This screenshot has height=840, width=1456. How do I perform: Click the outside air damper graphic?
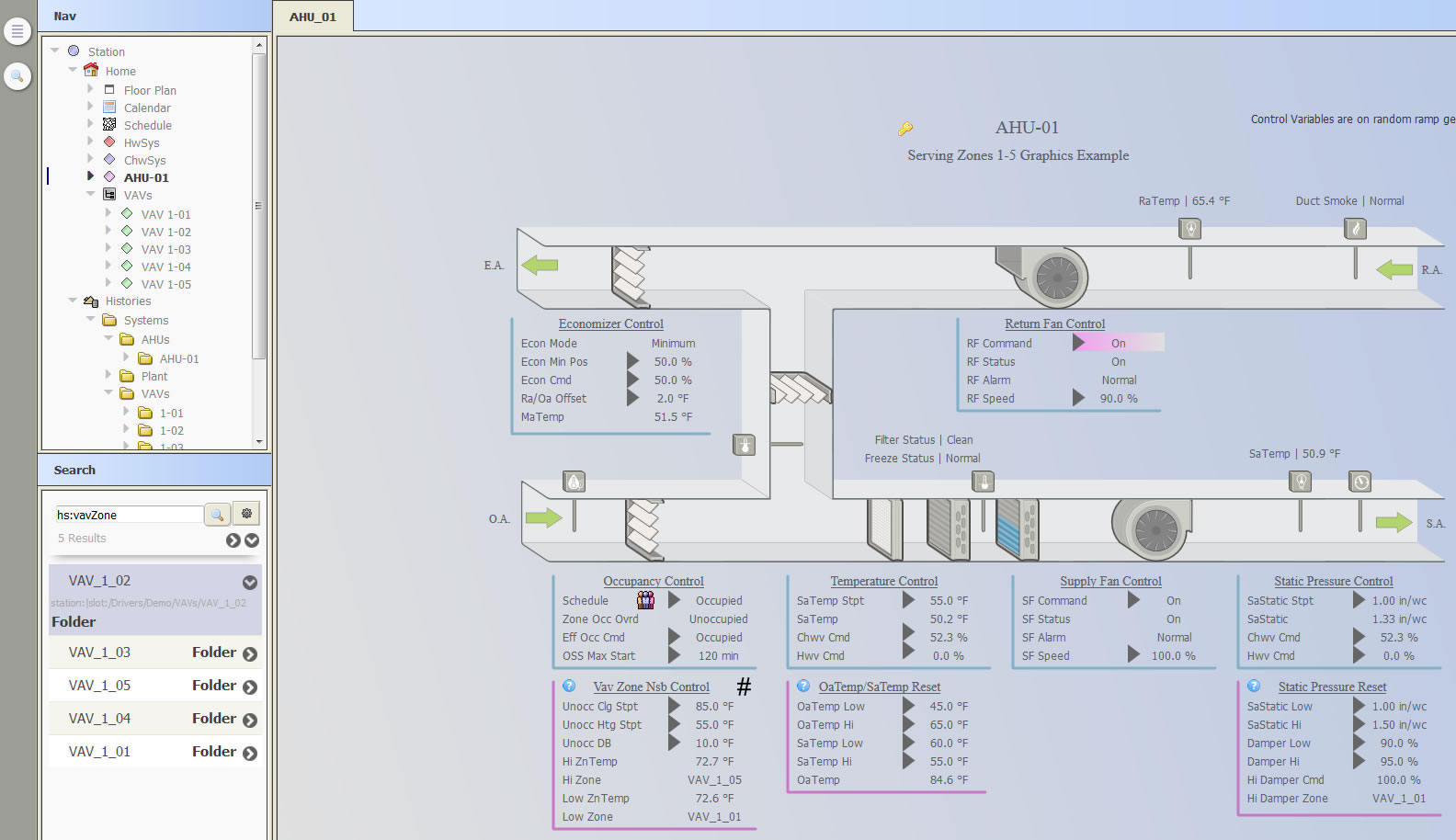644,529
